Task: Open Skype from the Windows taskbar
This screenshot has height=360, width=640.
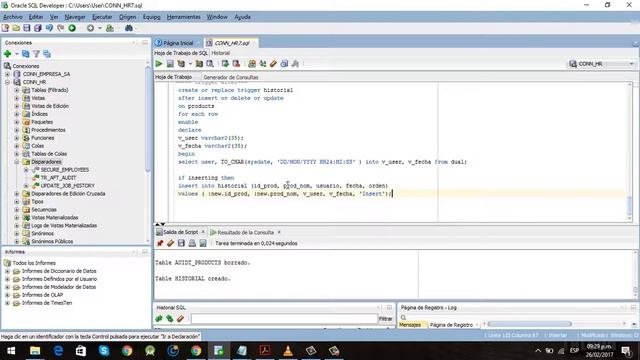Action: tap(104, 351)
